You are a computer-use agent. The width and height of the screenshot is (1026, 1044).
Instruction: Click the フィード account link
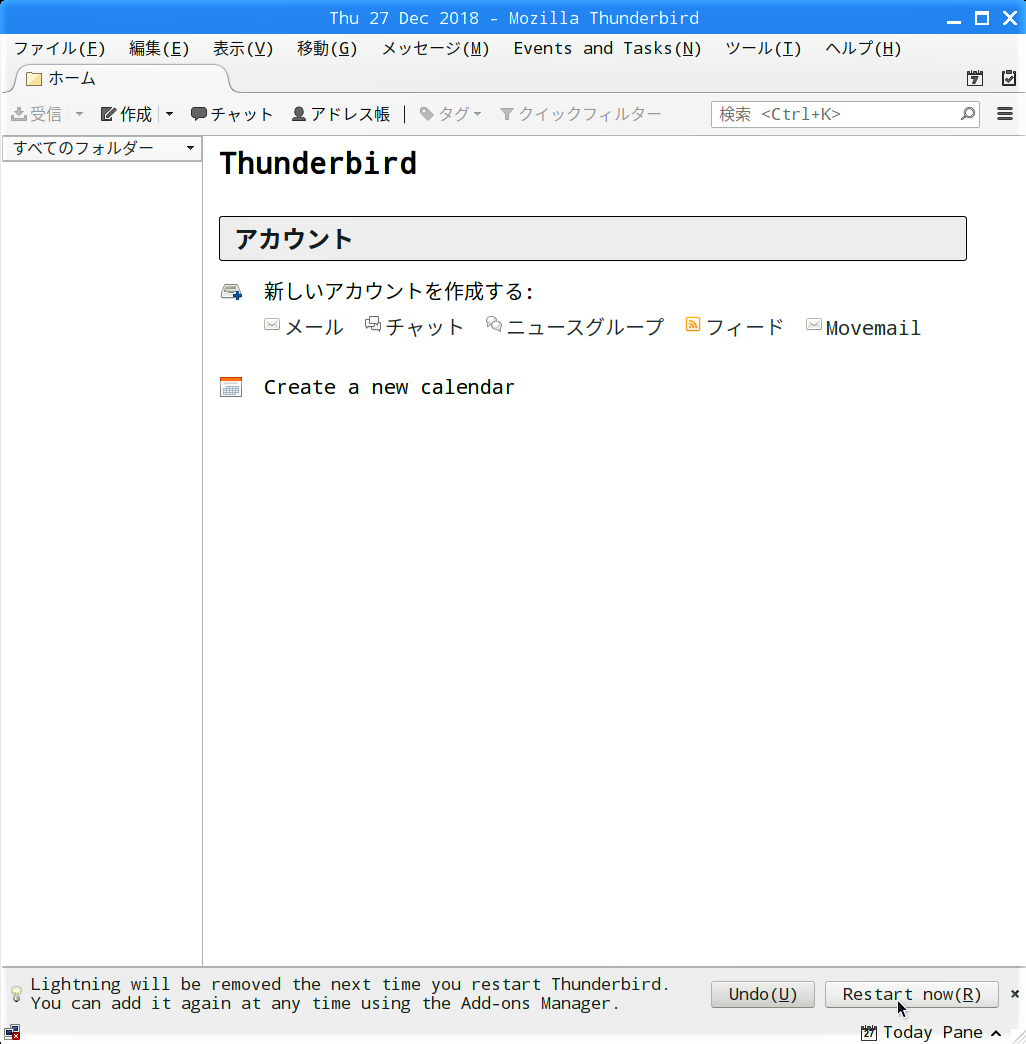(x=744, y=327)
